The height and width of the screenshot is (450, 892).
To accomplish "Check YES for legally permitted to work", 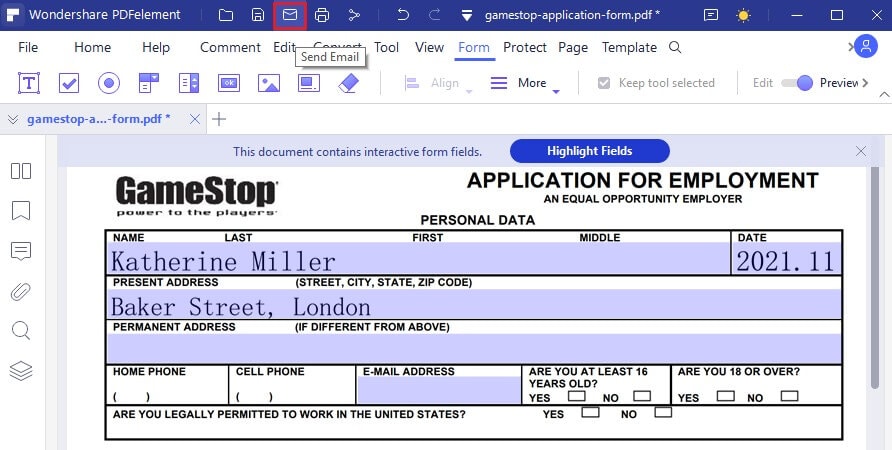I will [590, 411].
